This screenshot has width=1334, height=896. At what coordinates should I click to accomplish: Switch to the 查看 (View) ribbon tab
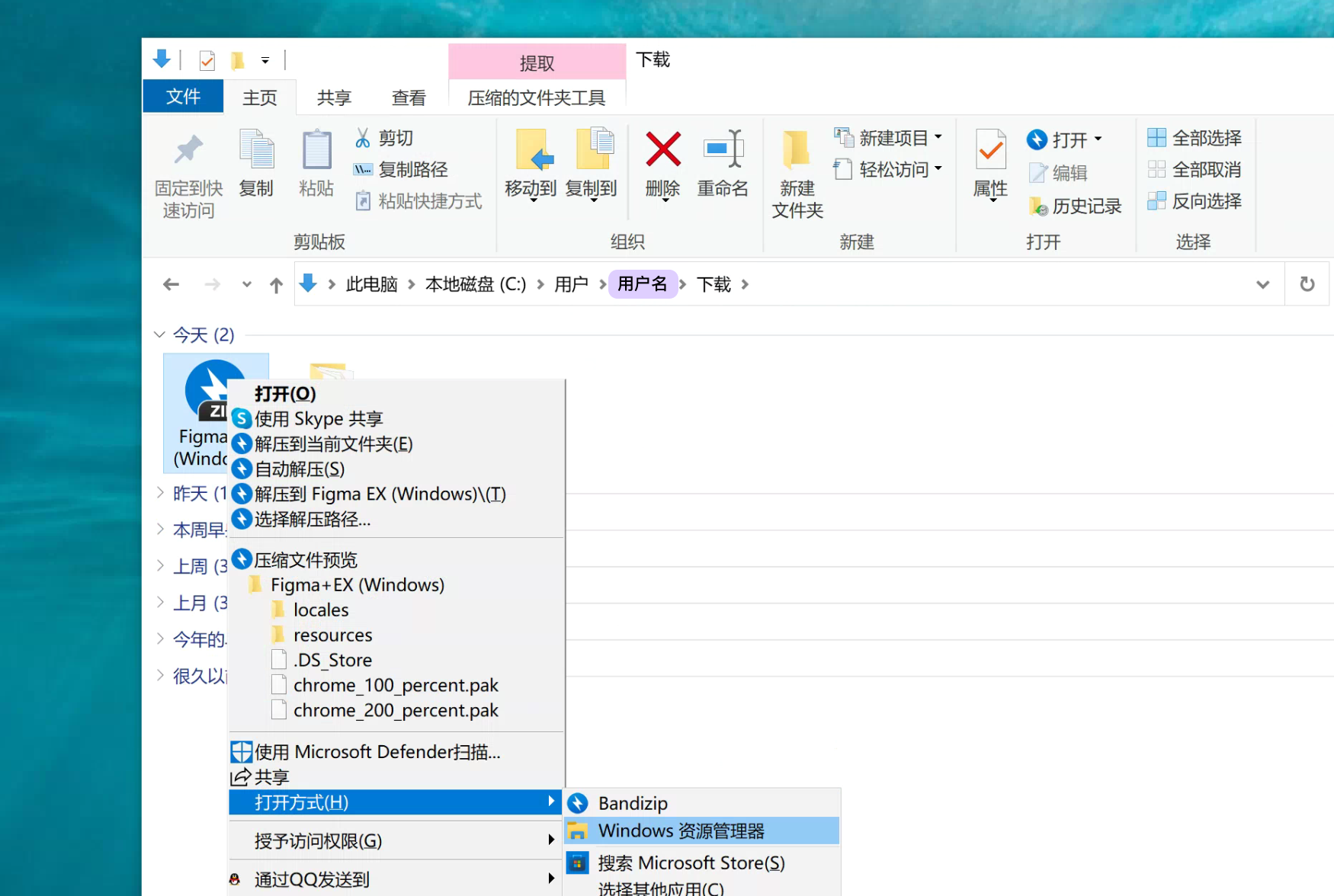click(x=409, y=98)
